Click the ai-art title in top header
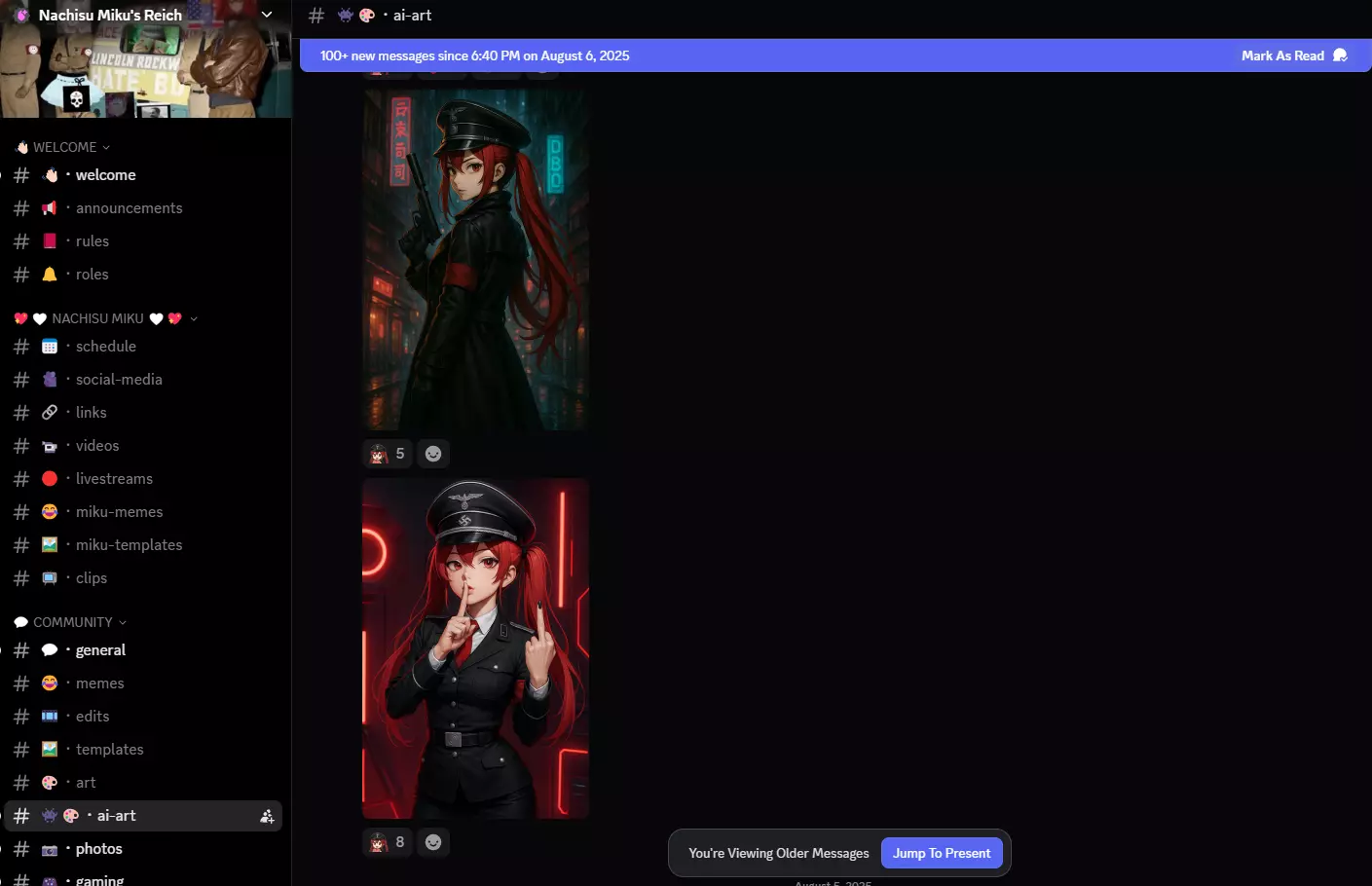Image resolution: width=1372 pixels, height=886 pixels. click(412, 16)
